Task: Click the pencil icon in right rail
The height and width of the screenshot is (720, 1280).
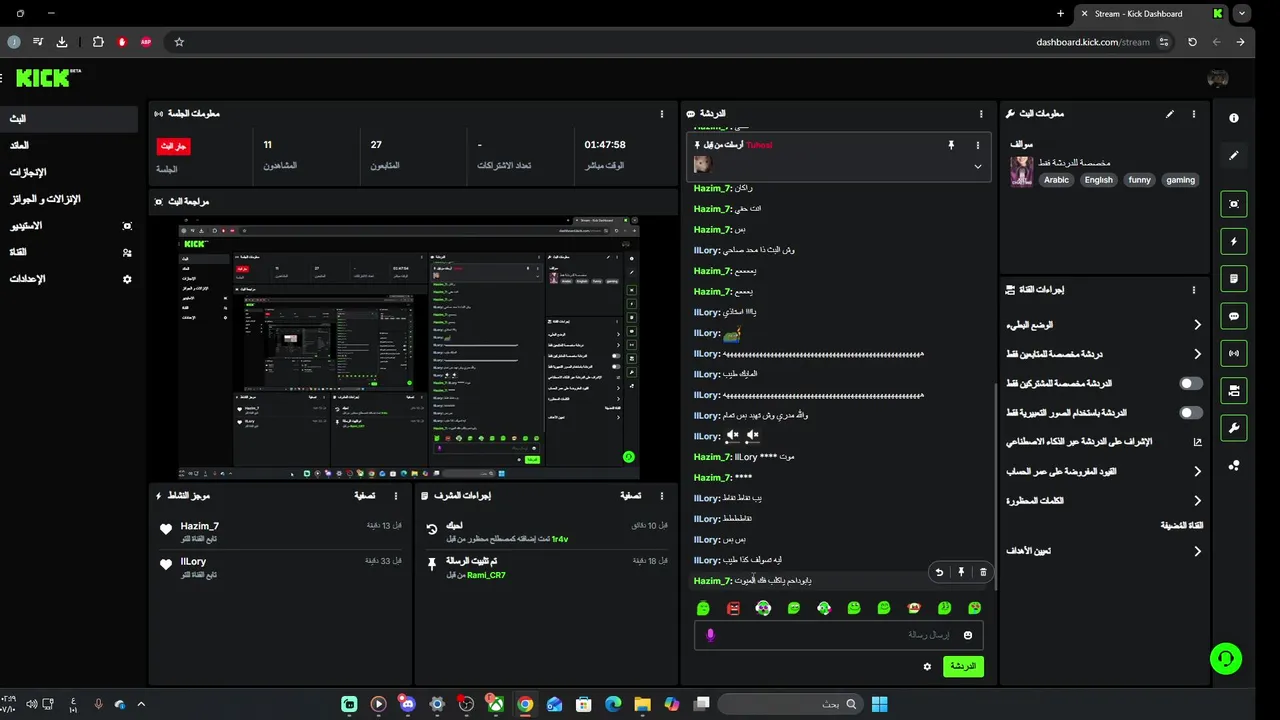Action: [1234, 155]
